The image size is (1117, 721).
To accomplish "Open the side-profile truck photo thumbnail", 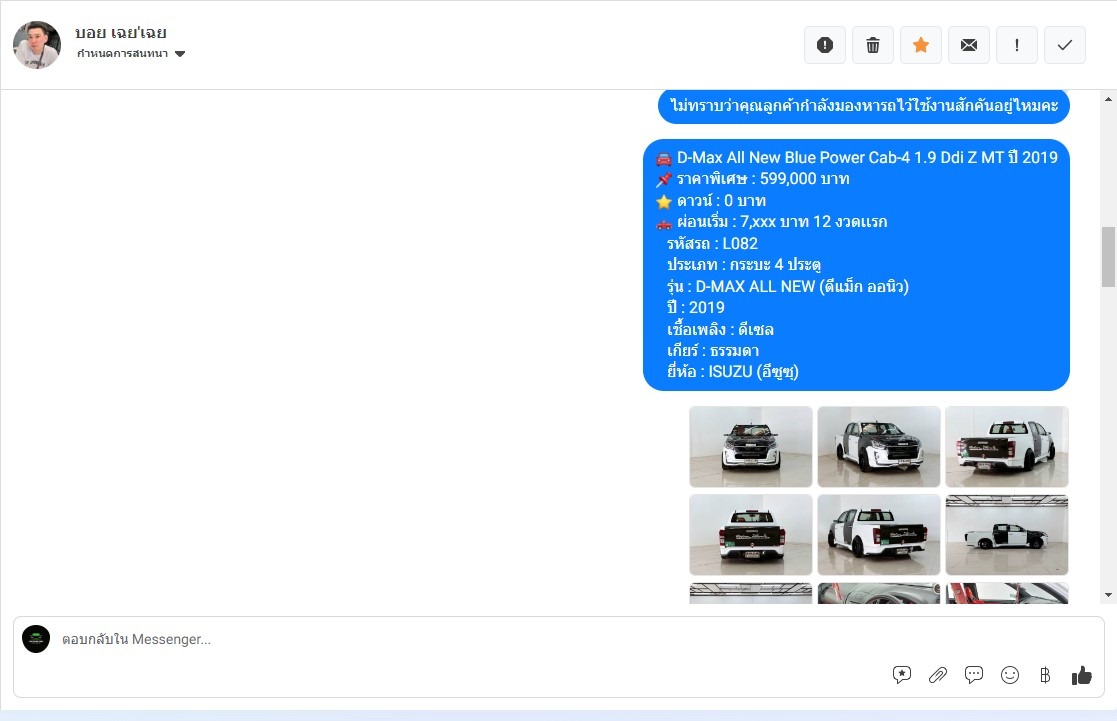I will (1006, 535).
